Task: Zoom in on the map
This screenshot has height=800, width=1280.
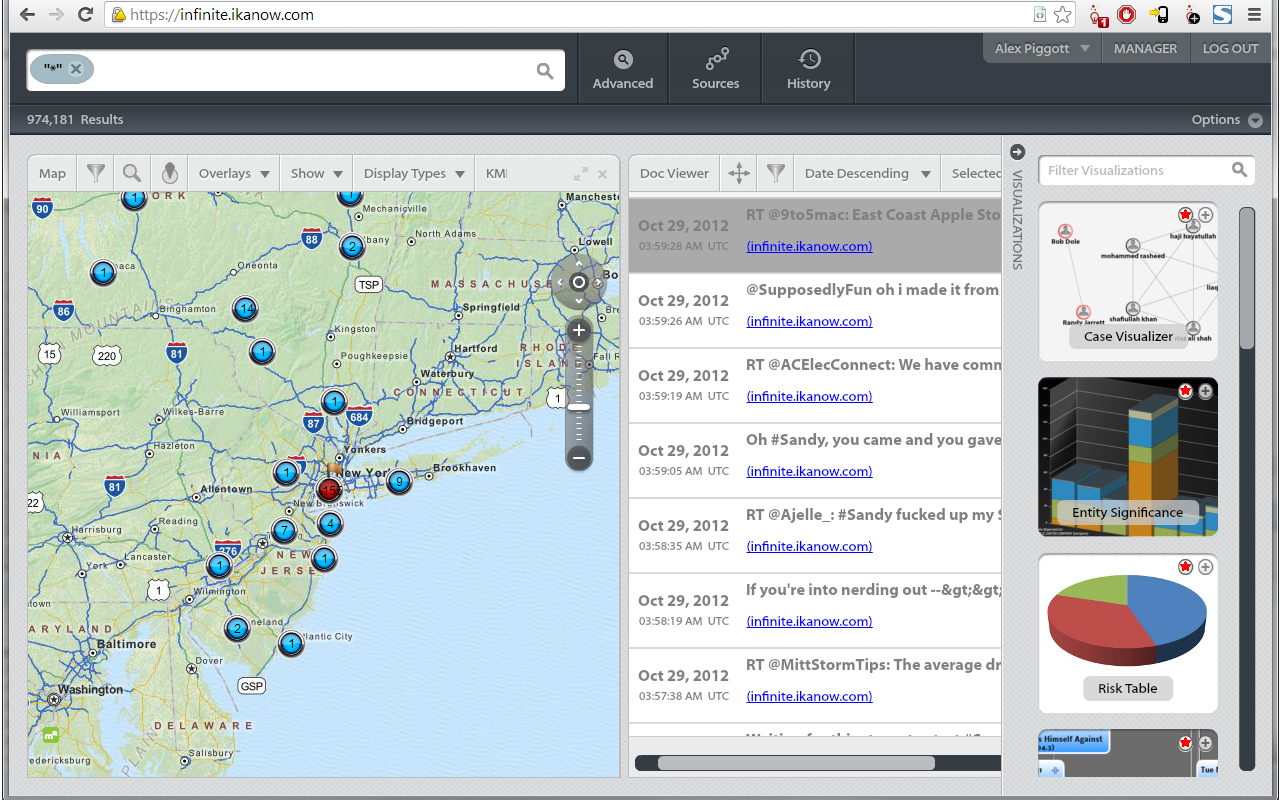Action: [x=578, y=331]
